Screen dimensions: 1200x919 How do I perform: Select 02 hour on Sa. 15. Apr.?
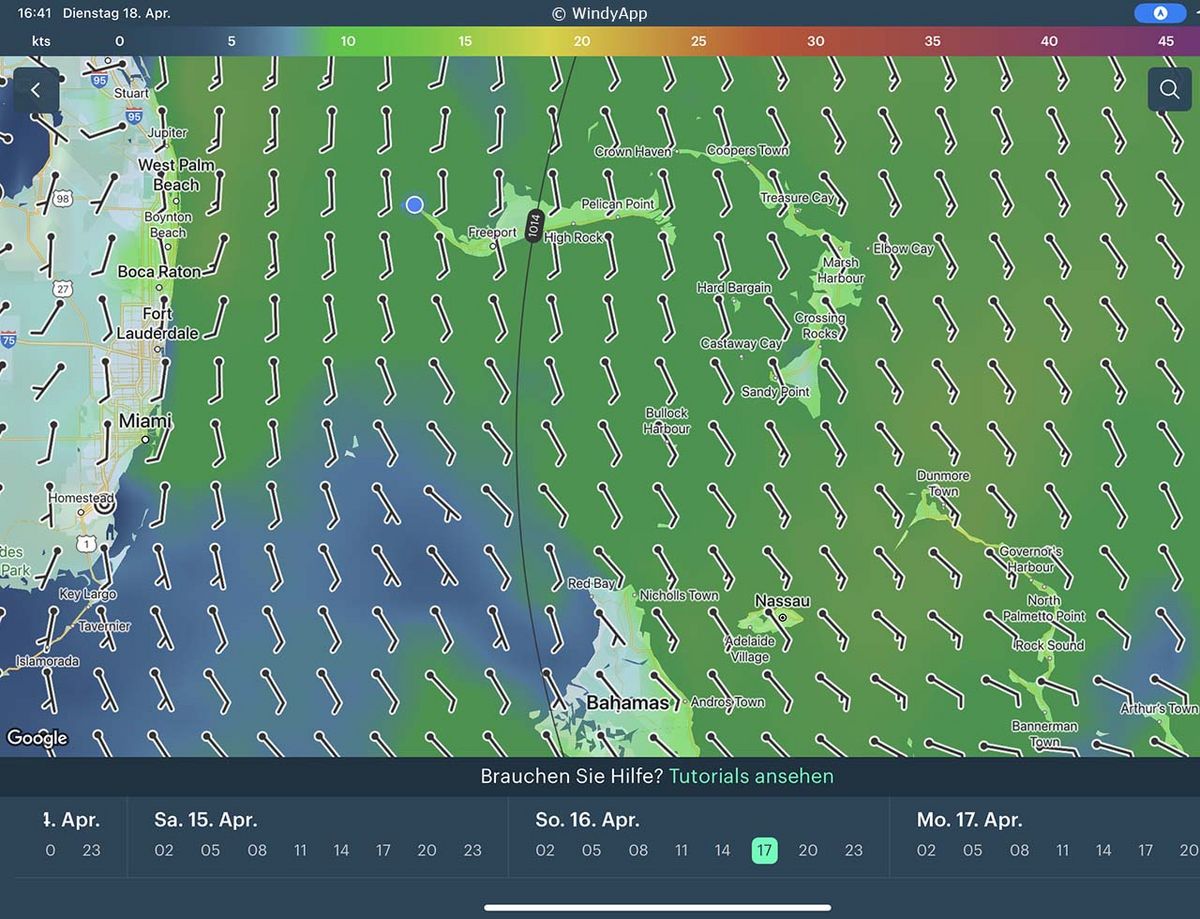[x=164, y=850]
